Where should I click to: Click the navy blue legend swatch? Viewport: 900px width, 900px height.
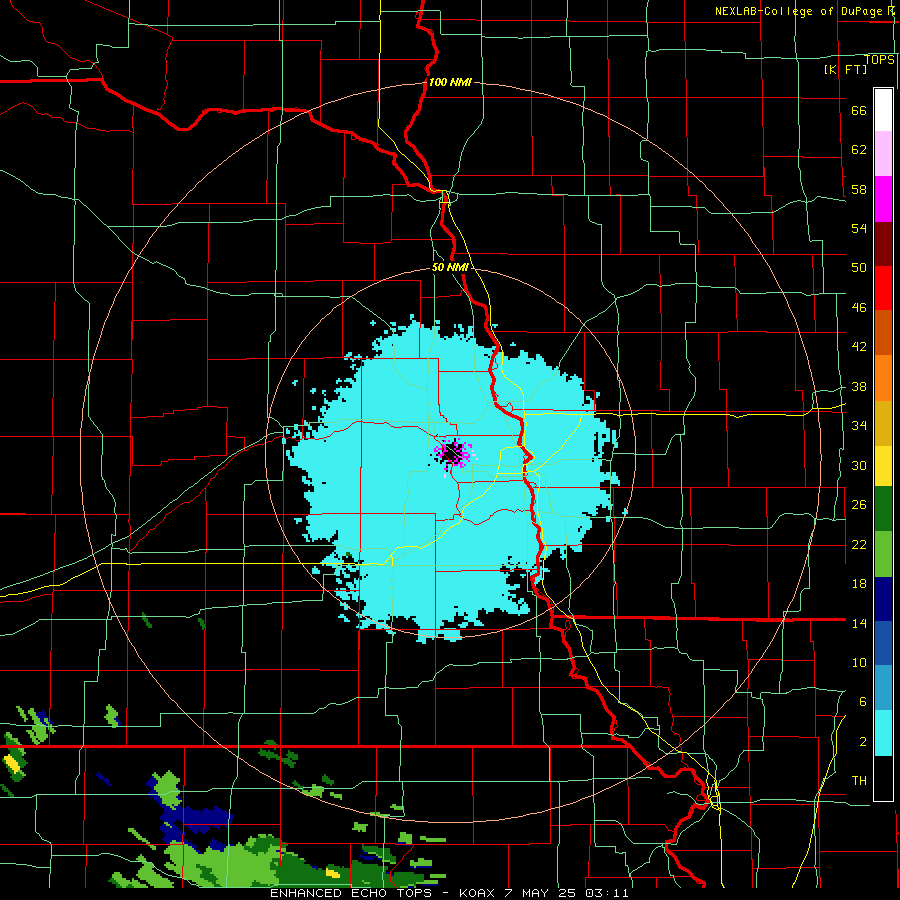pos(883,599)
